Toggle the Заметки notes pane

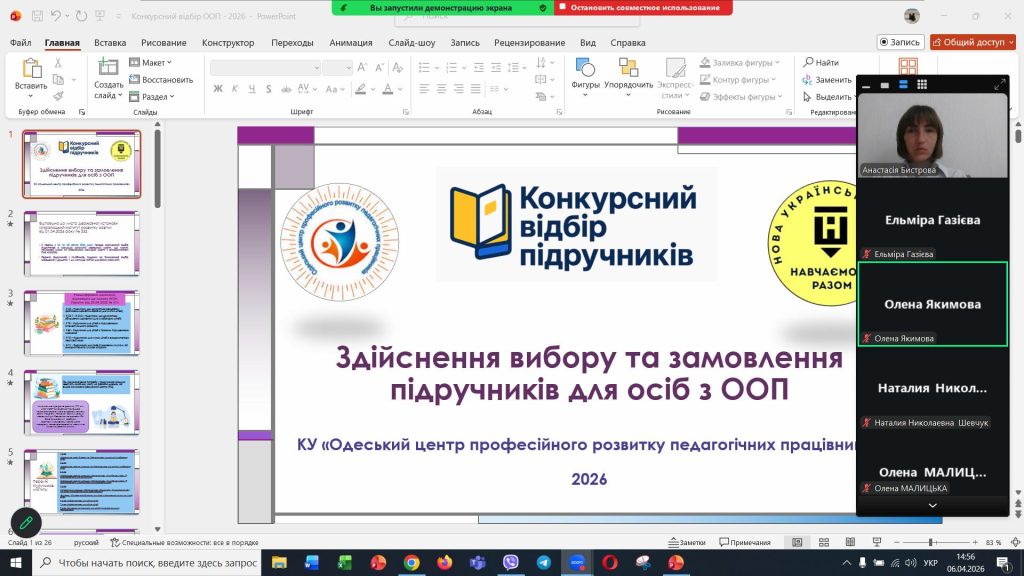pos(686,542)
